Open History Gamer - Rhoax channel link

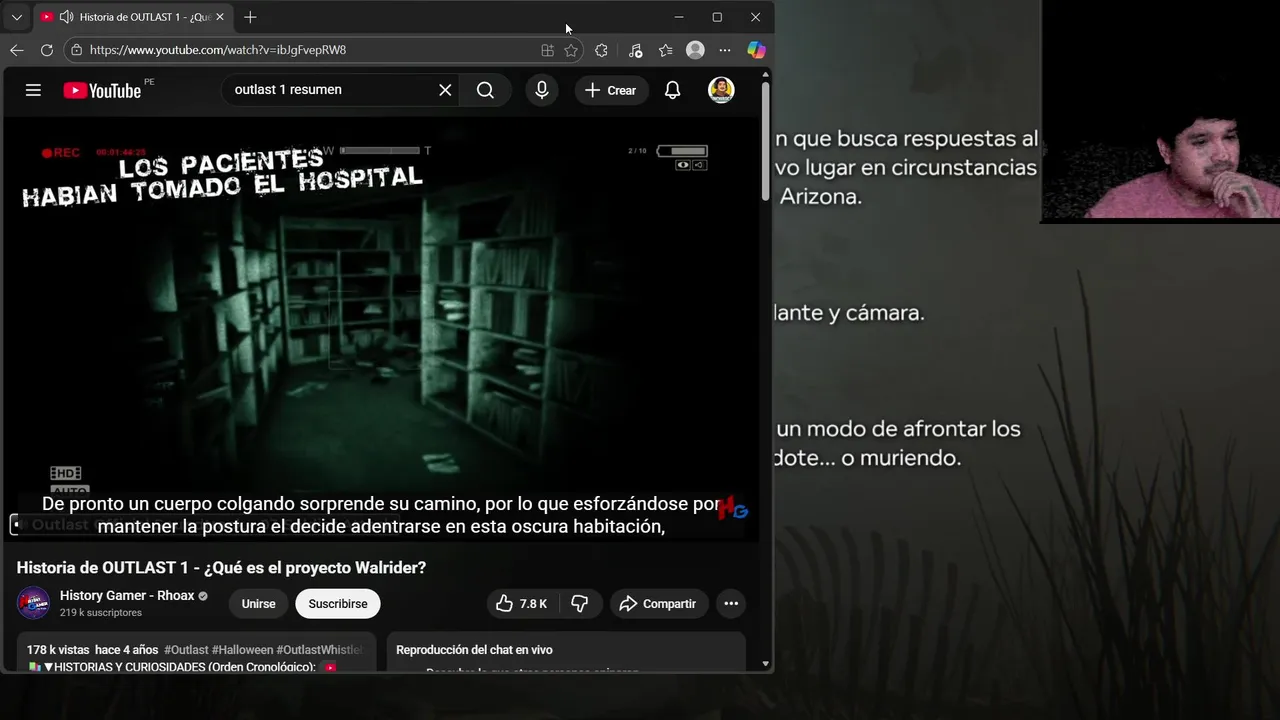click(x=127, y=596)
